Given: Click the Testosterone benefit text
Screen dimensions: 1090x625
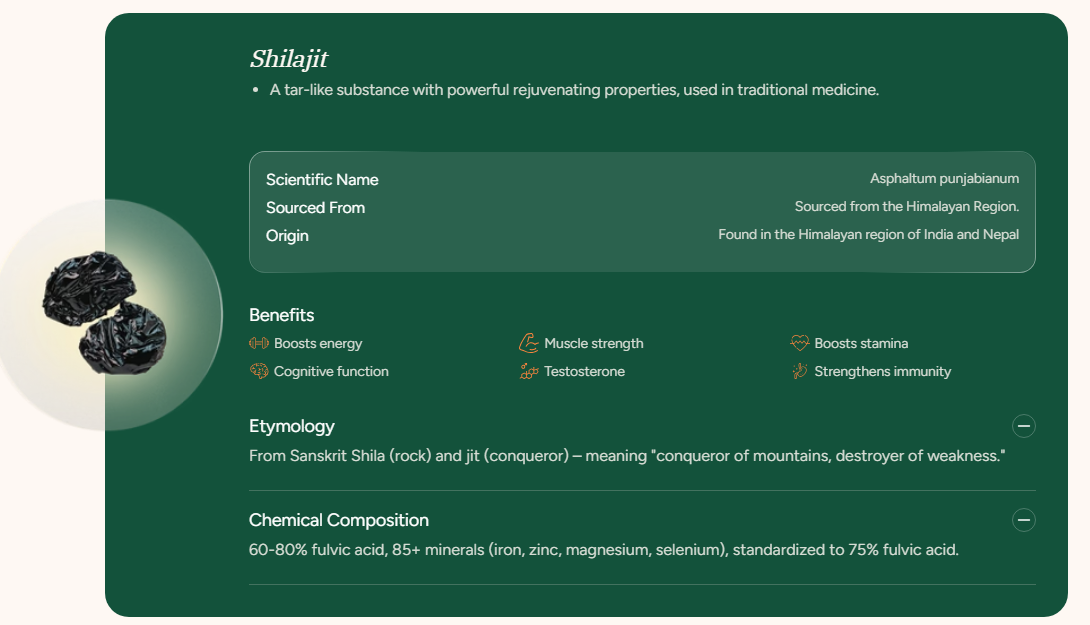Looking at the screenshot, I should pos(584,371).
